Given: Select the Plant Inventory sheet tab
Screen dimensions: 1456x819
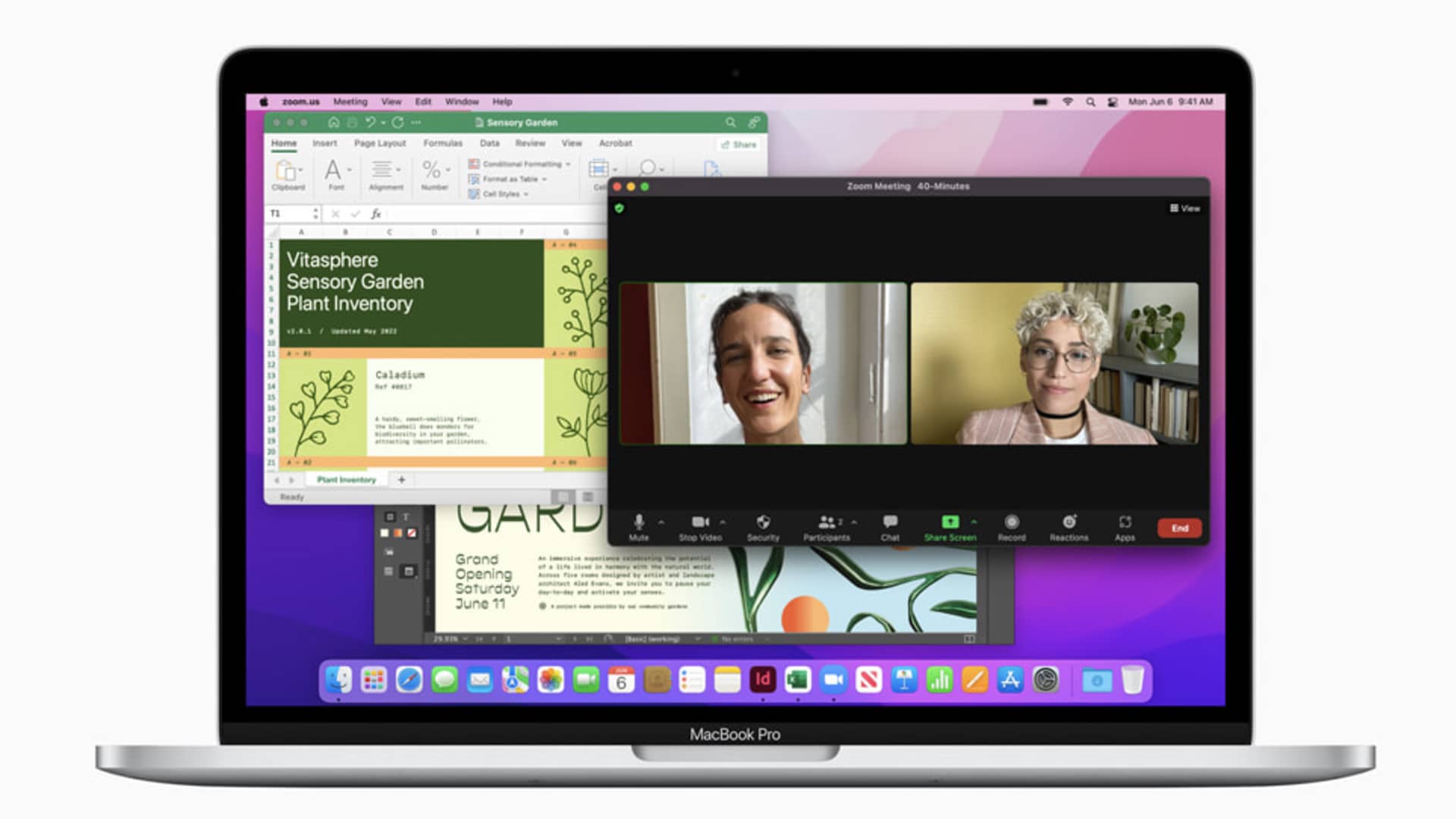Looking at the screenshot, I should [347, 480].
